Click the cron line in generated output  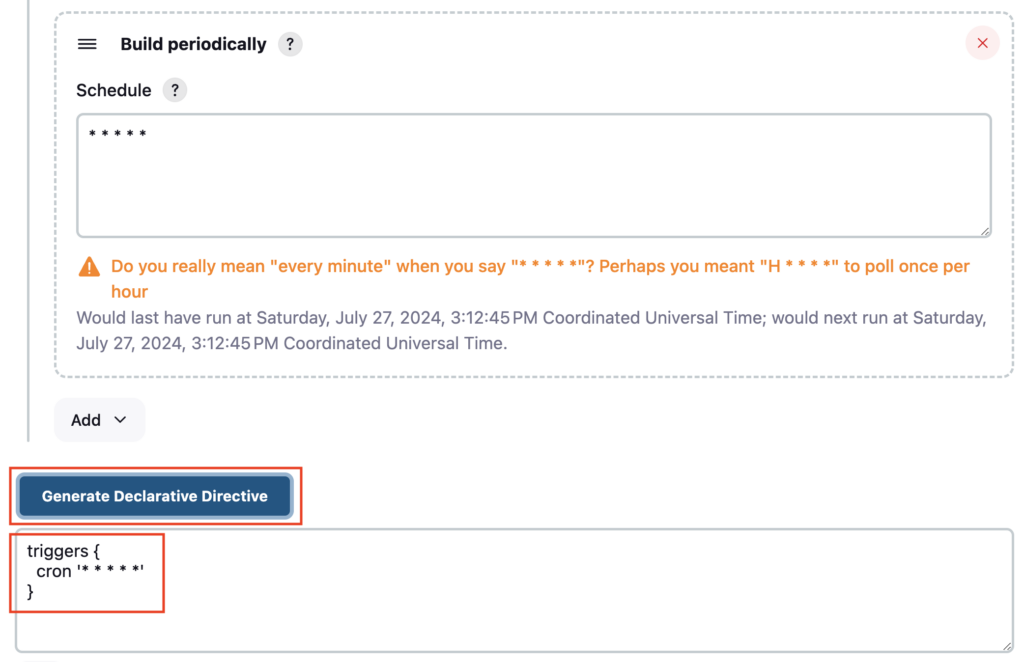point(90,571)
